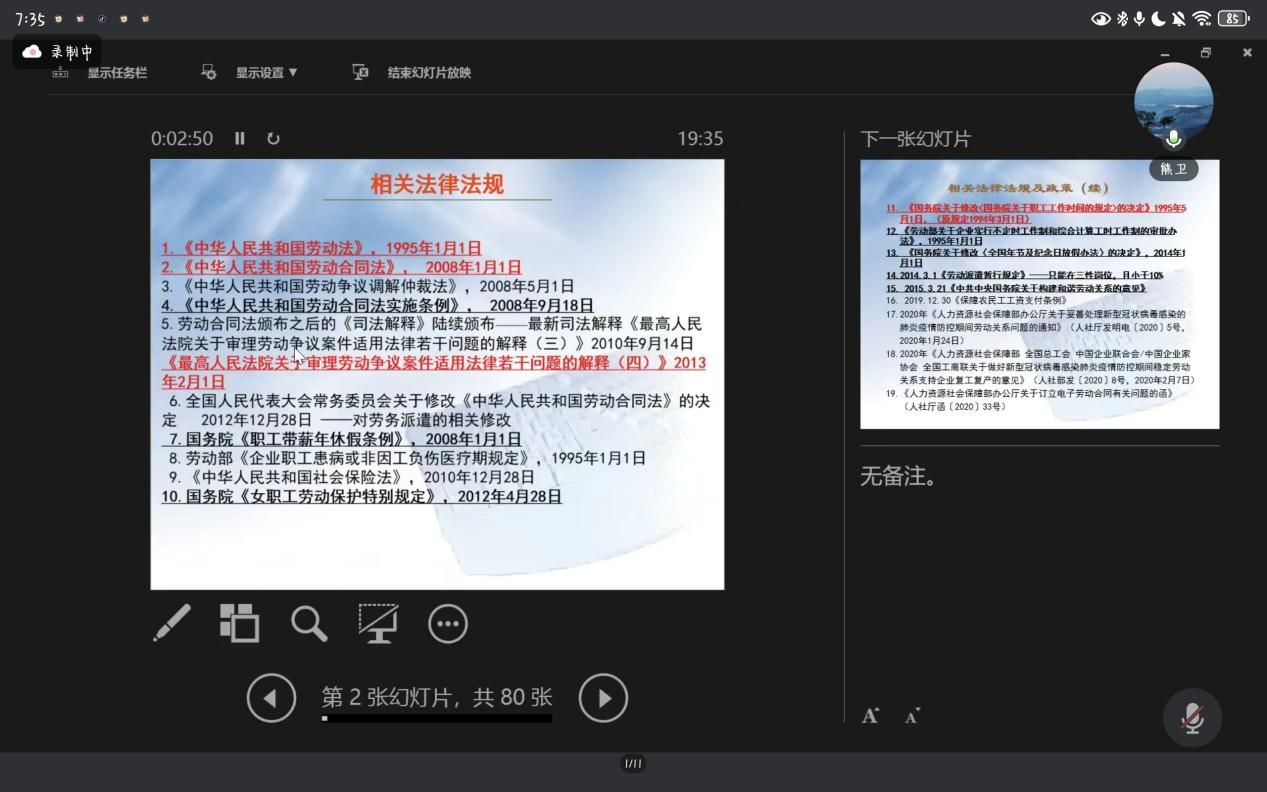Click 显示任务栏 in the top bar
1267x792 pixels.
click(x=116, y=73)
